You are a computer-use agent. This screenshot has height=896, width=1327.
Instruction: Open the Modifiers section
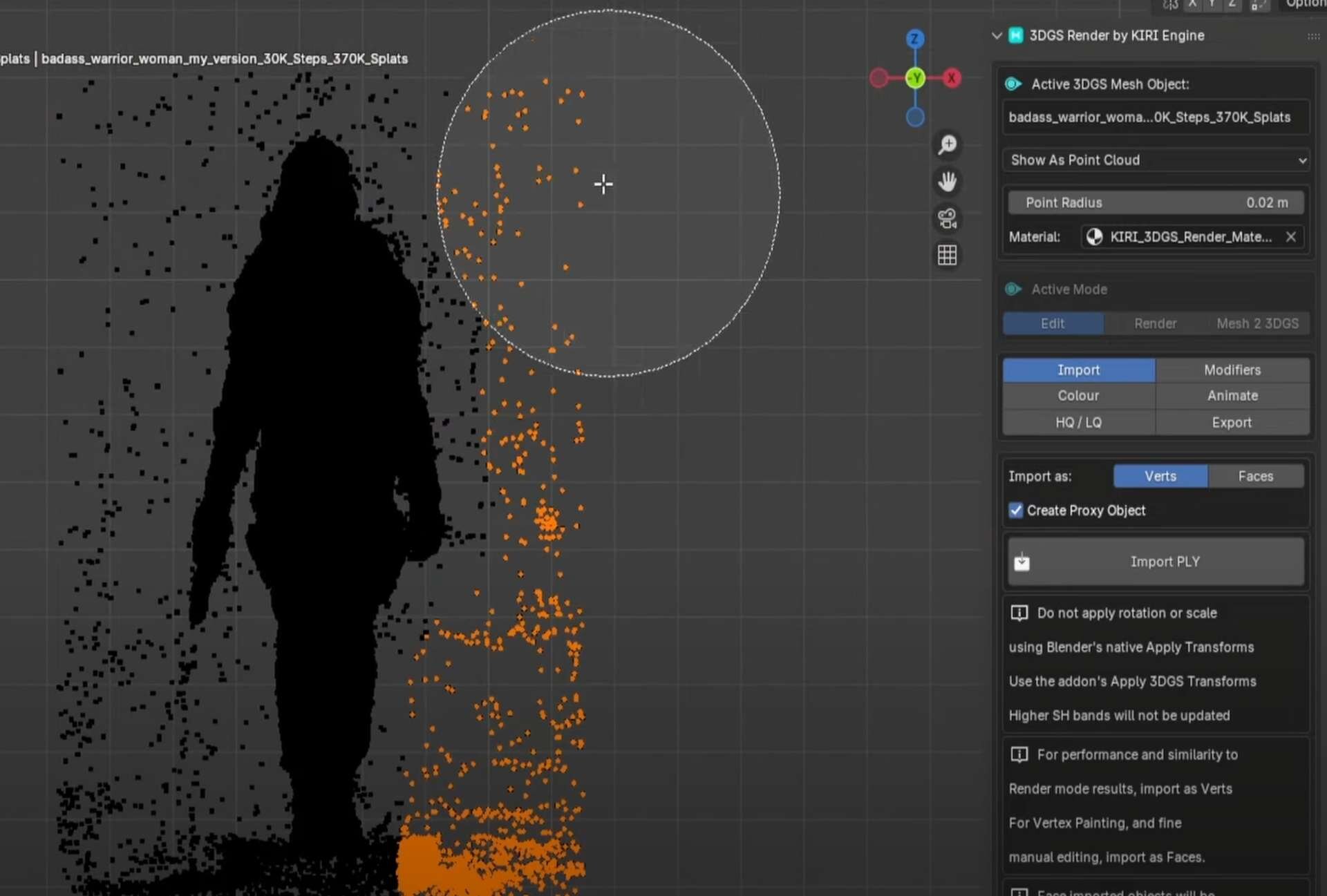[x=1232, y=370]
